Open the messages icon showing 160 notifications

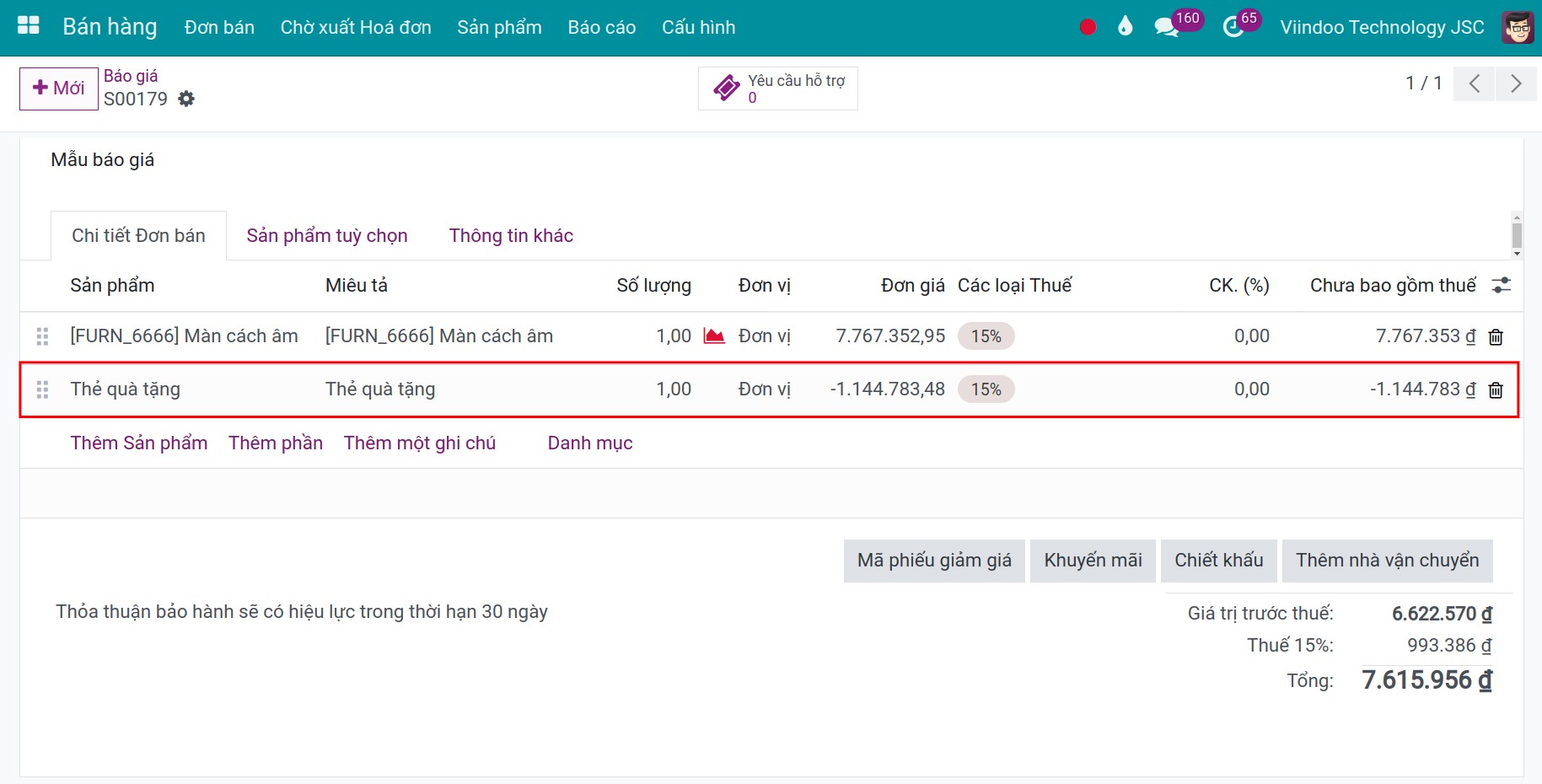pos(1168,26)
